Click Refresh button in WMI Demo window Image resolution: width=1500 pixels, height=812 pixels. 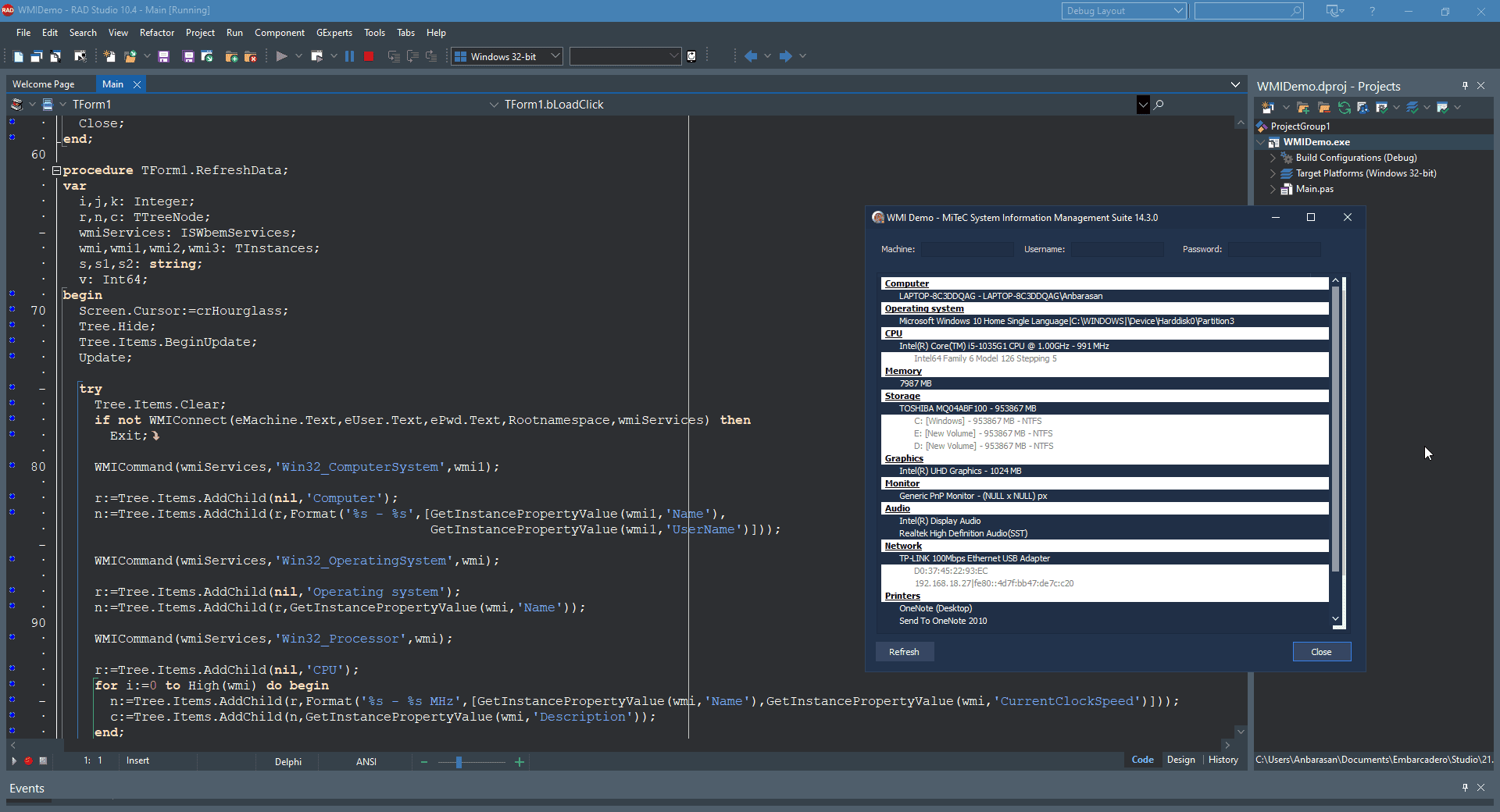904,652
